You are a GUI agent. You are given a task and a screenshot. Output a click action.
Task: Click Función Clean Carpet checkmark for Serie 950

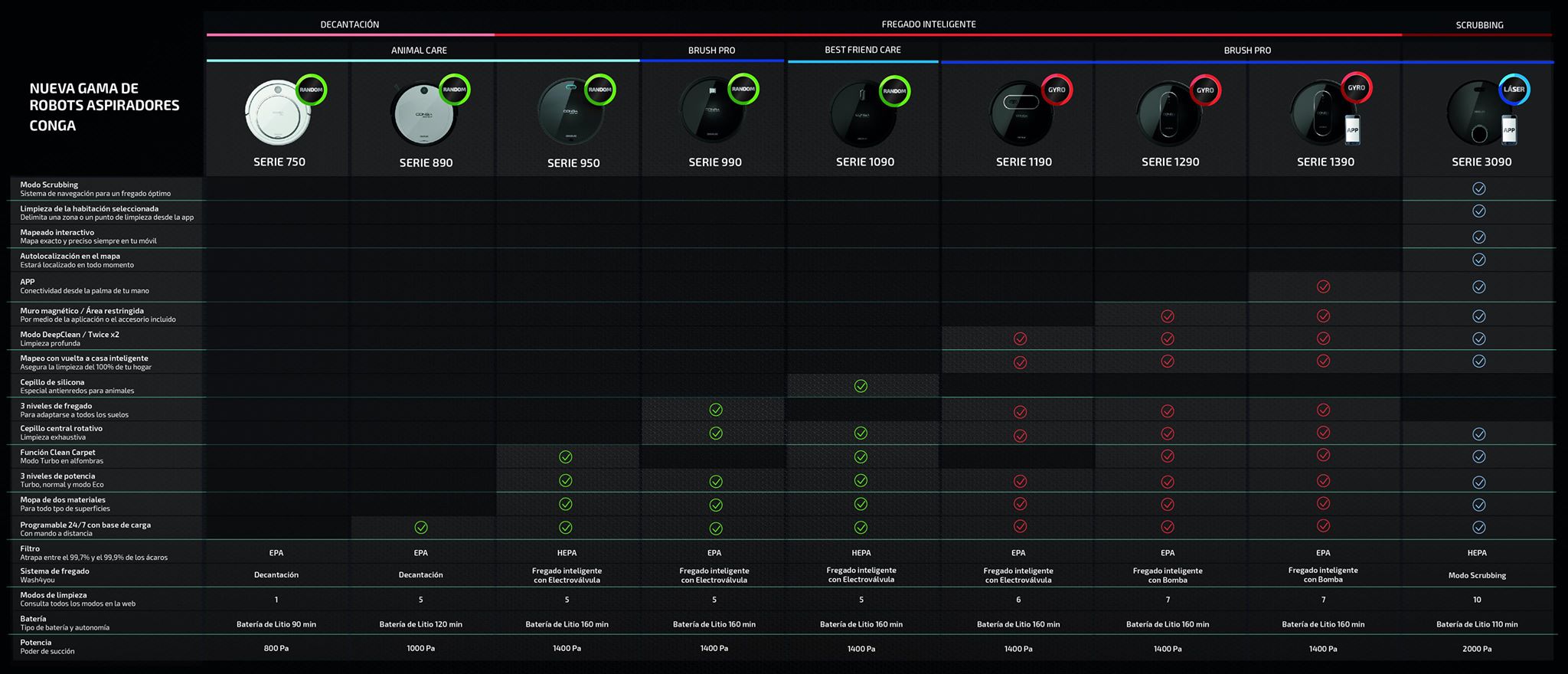[566, 457]
